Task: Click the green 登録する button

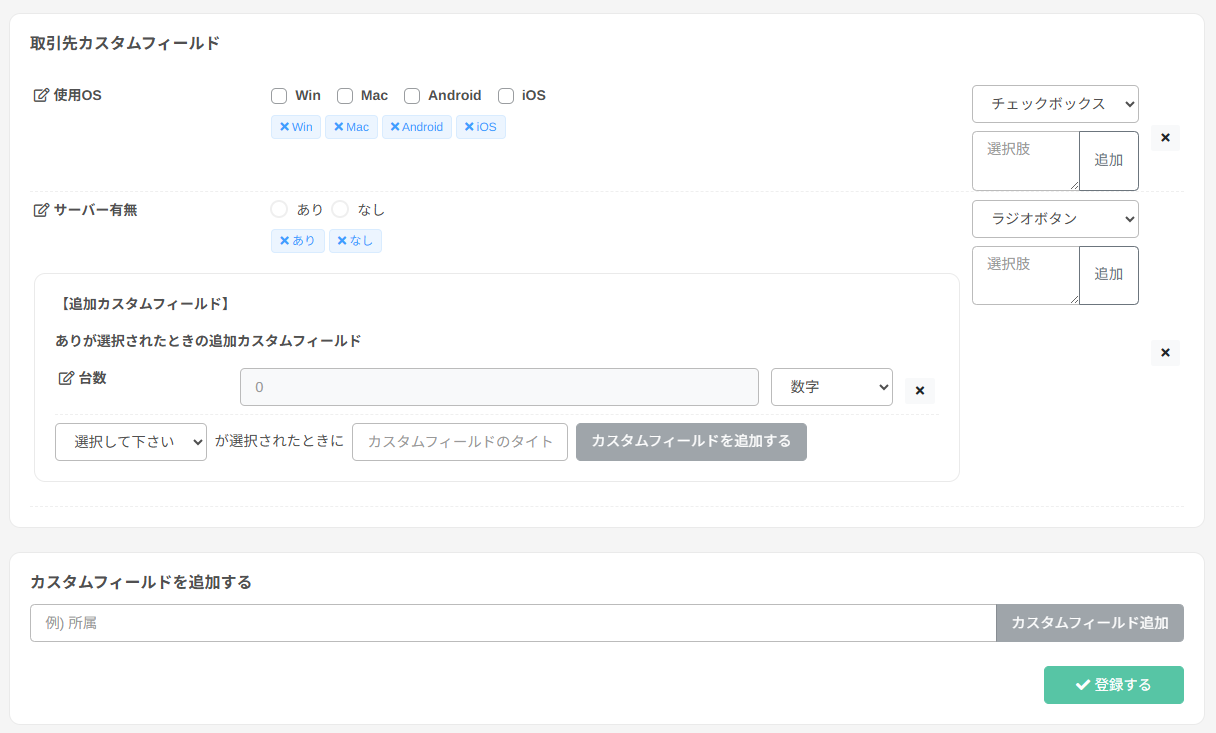Action: 1114,685
